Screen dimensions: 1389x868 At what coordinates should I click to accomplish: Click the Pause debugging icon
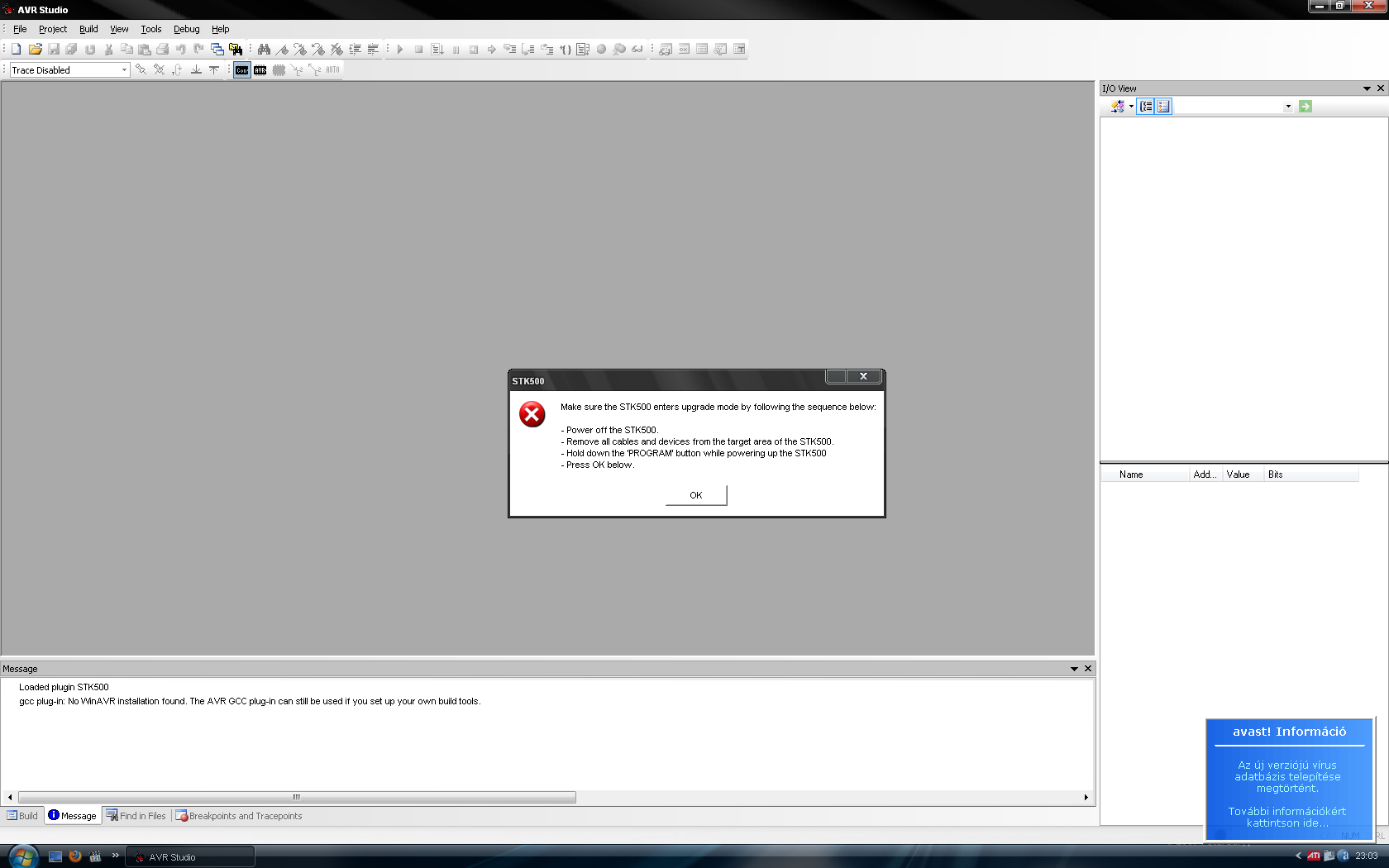point(456,50)
